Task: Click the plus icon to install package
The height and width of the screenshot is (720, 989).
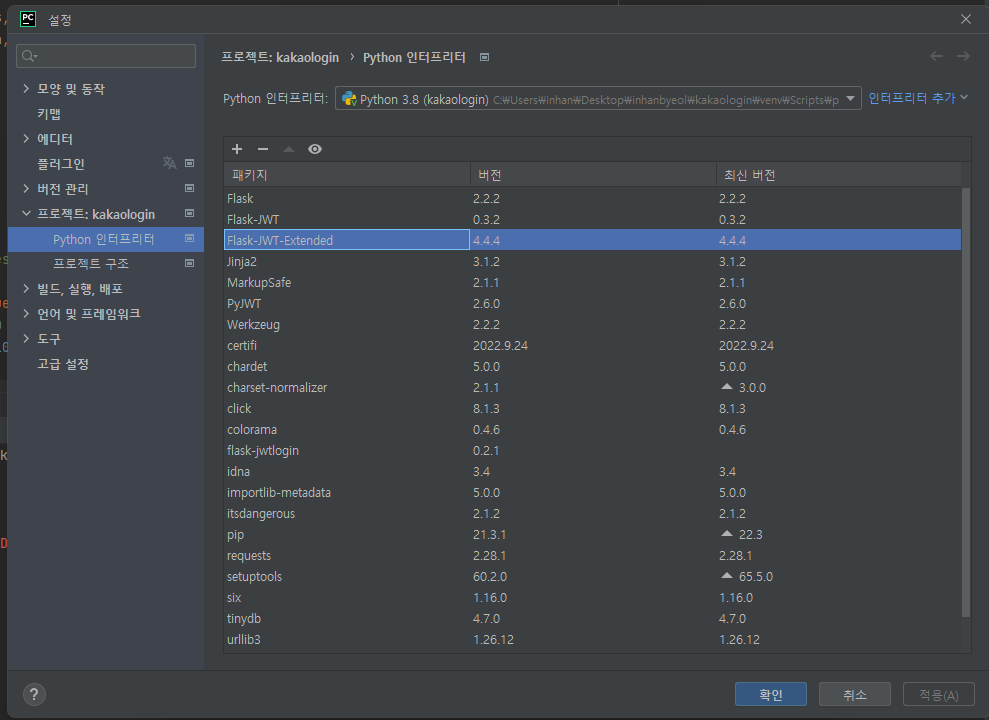Action: coord(237,149)
